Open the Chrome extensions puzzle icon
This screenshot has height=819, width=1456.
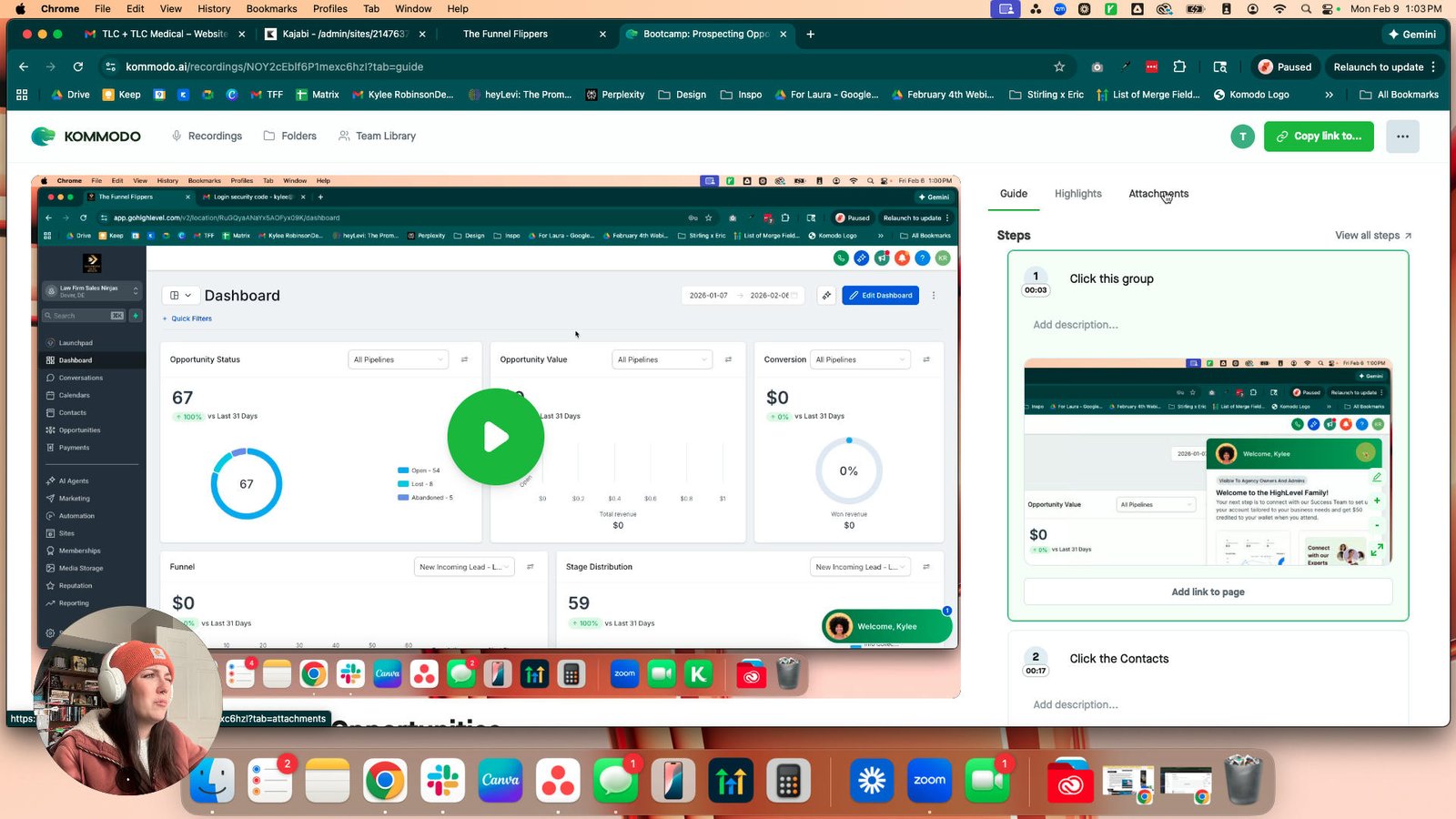(1179, 66)
